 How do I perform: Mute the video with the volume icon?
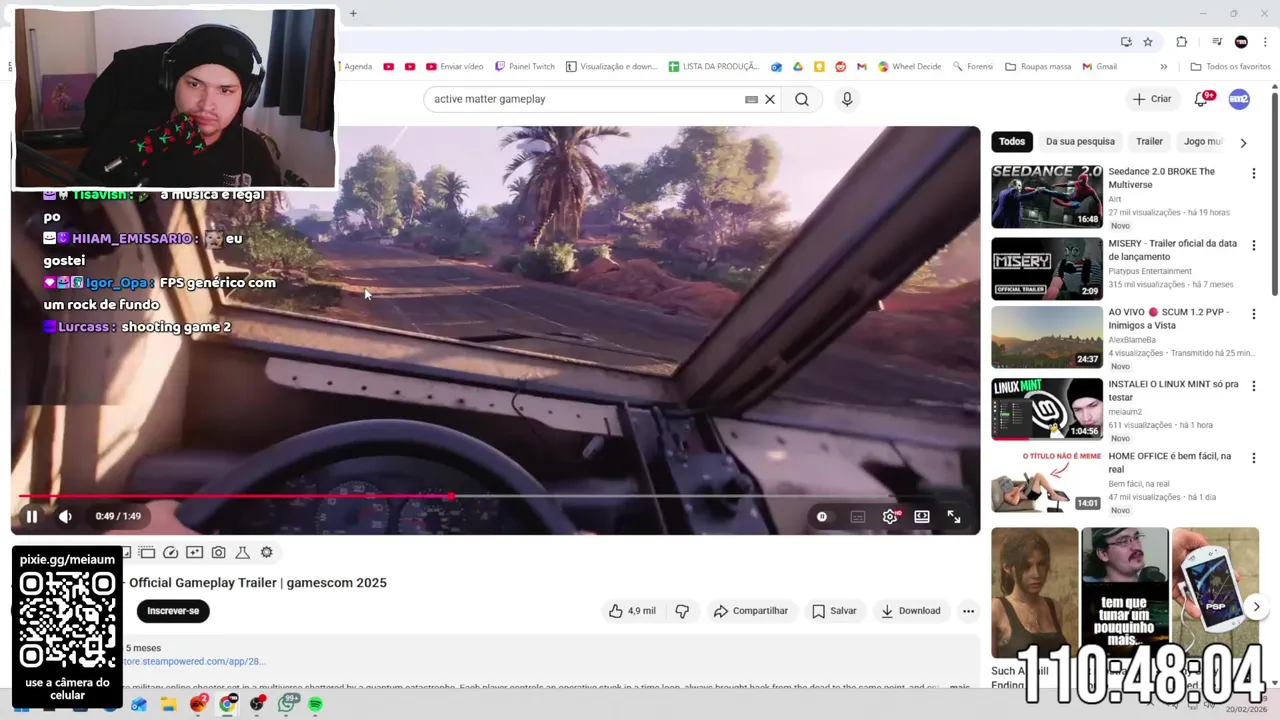click(65, 516)
